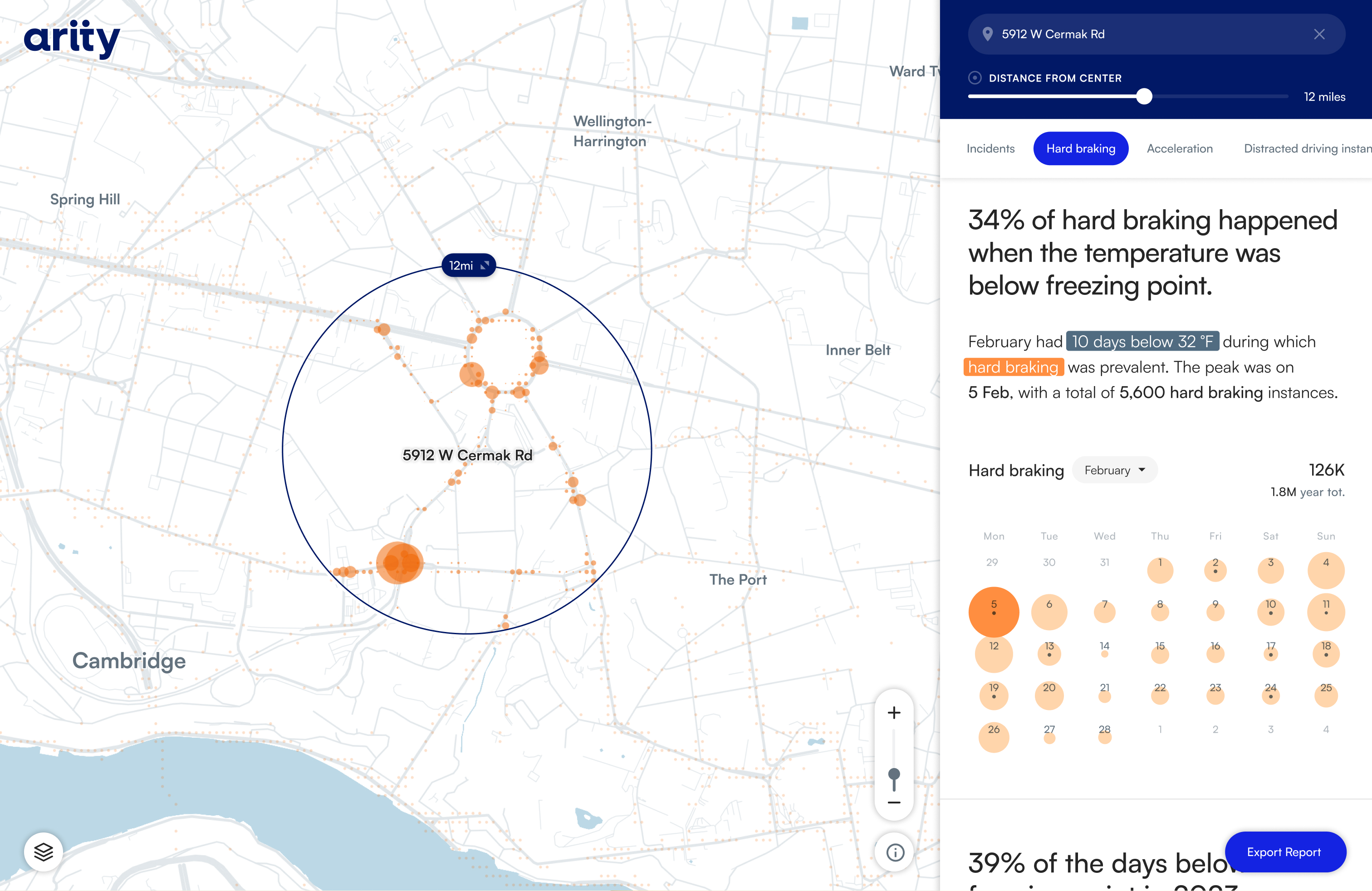
Task: Clear the address search with the X icon
Action: pos(1319,34)
